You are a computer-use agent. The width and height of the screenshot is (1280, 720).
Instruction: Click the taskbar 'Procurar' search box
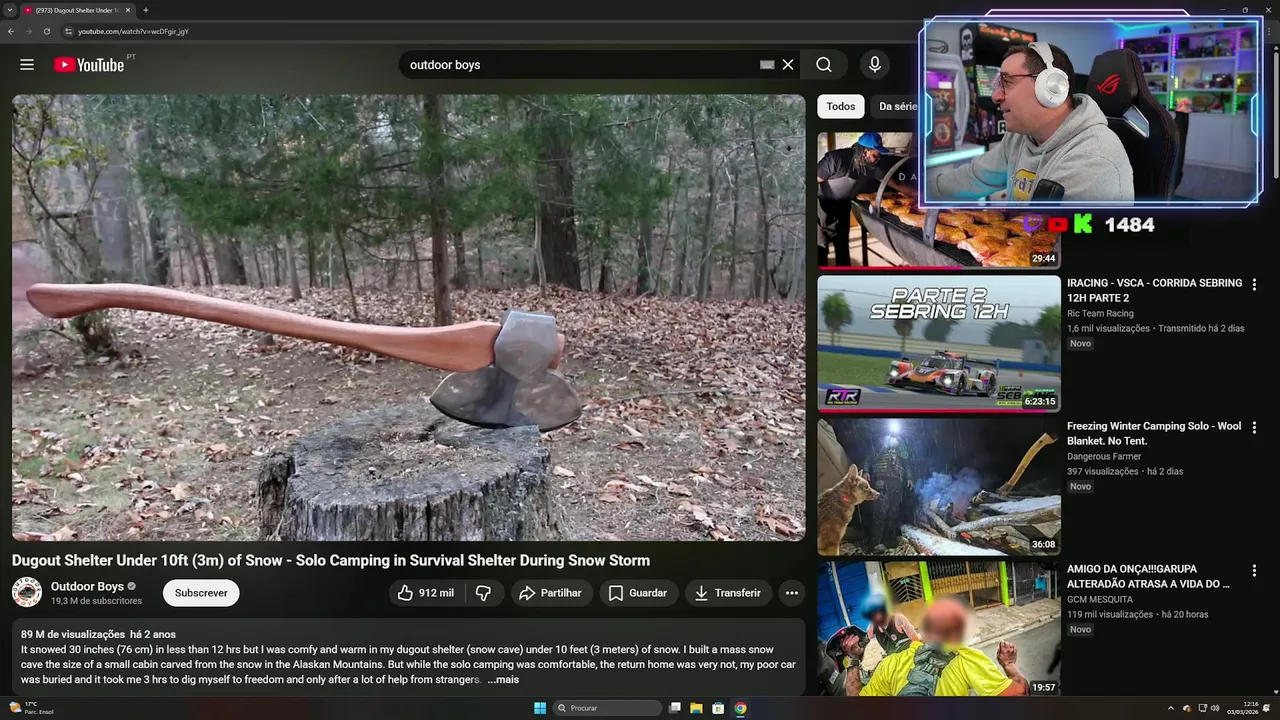608,708
